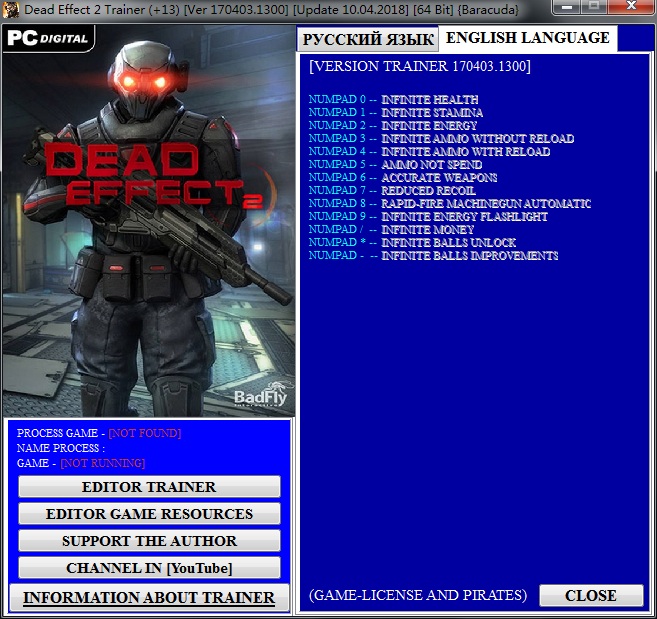Click the PC DIGITAL badge on the cover
Image resolution: width=657 pixels, height=619 pixels.
tap(48, 39)
